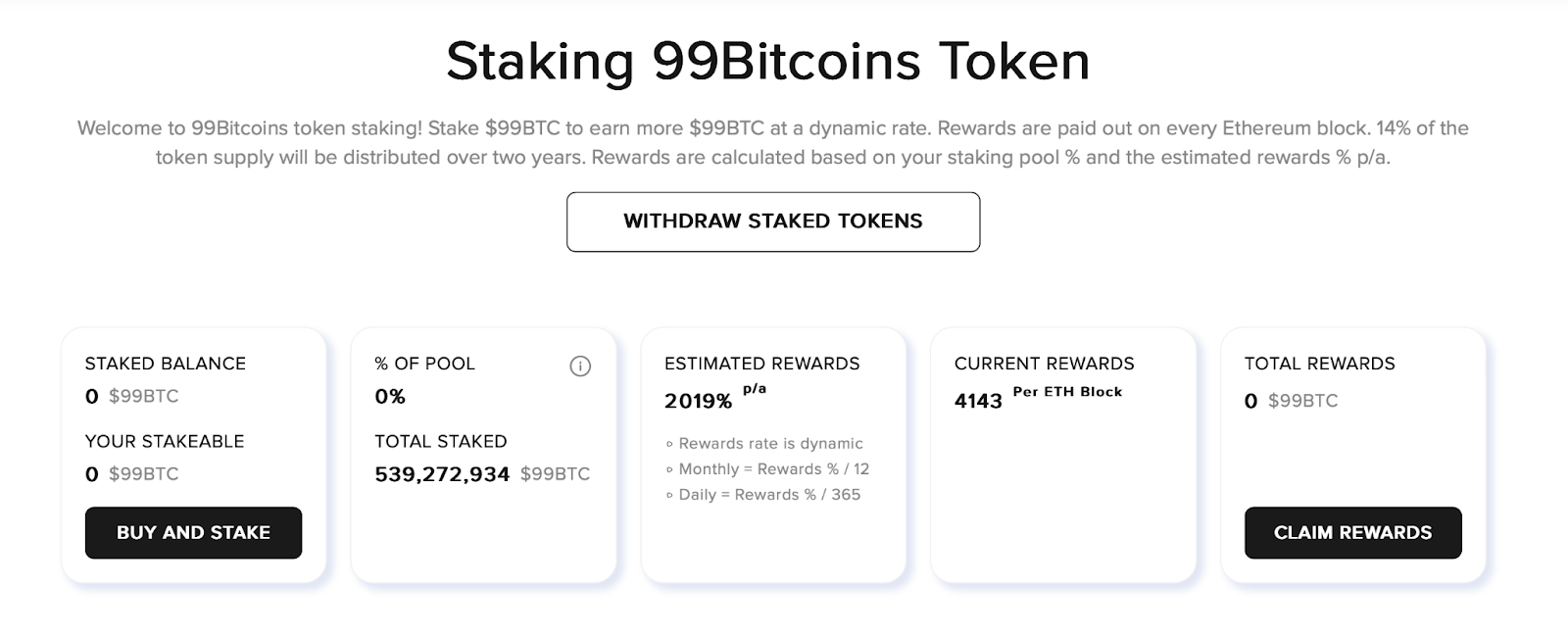The image size is (1568, 635).
Task: Click the Total Staked value 539,272,934
Action: click(x=442, y=474)
